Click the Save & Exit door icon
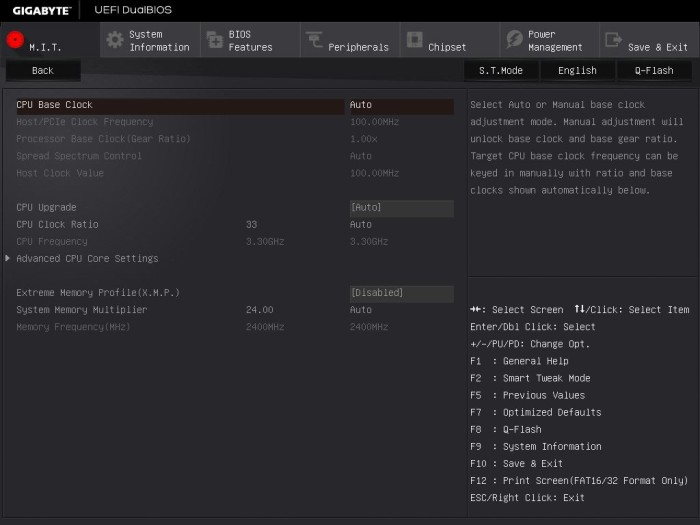 (x=613, y=39)
